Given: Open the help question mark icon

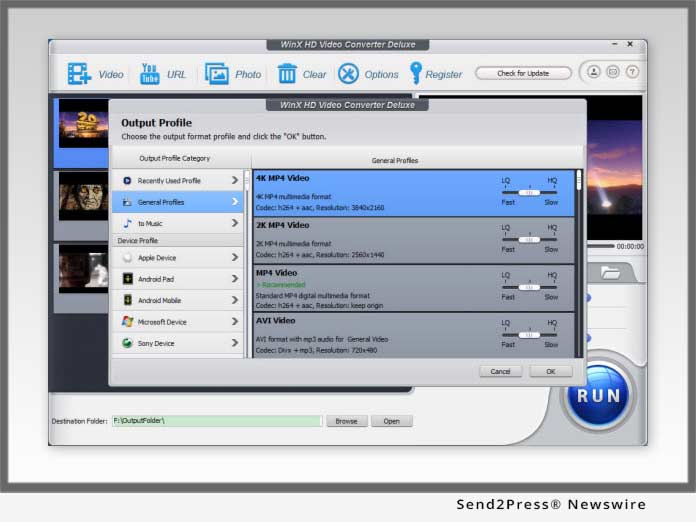Looking at the screenshot, I should 632,72.
